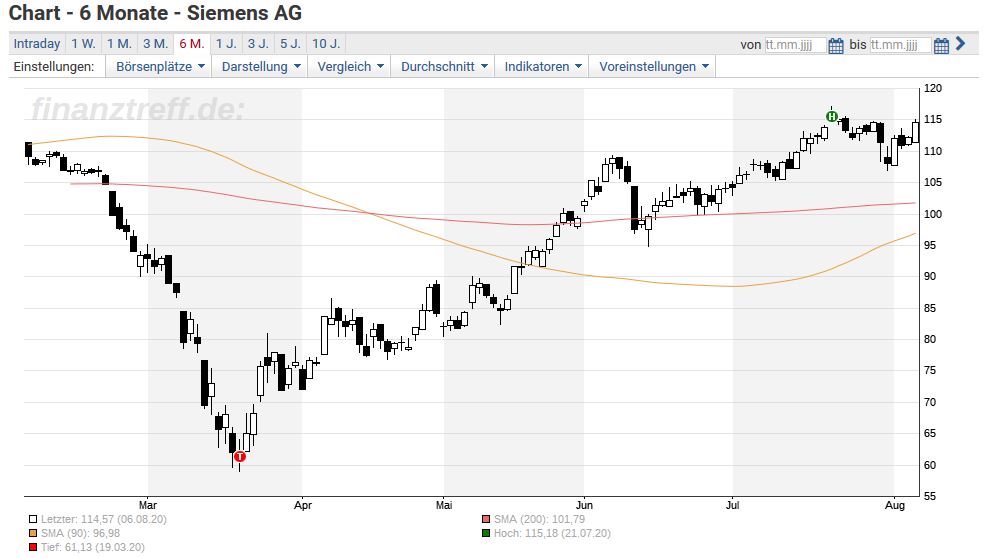Click the 'Mai' x-axis label
987x558 pixels.
pos(444,505)
